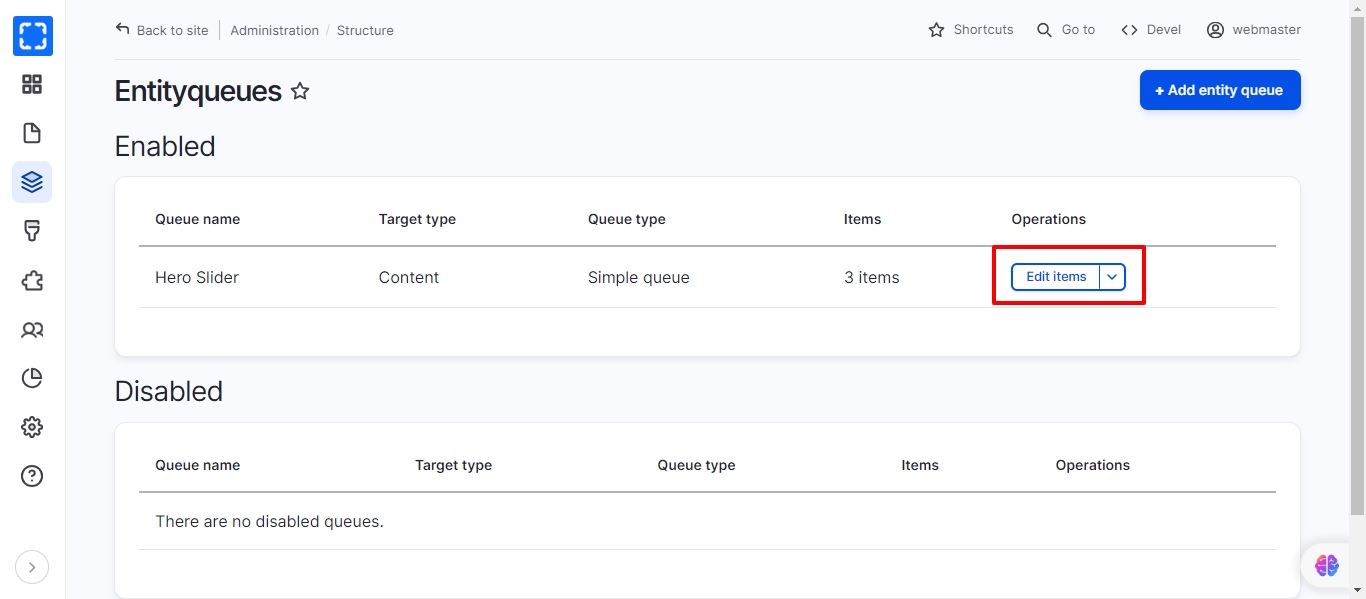The height and width of the screenshot is (599, 1366).
Task: Open the Extend puzzle icon in sidebar
Action: click(x=32, y=280)
